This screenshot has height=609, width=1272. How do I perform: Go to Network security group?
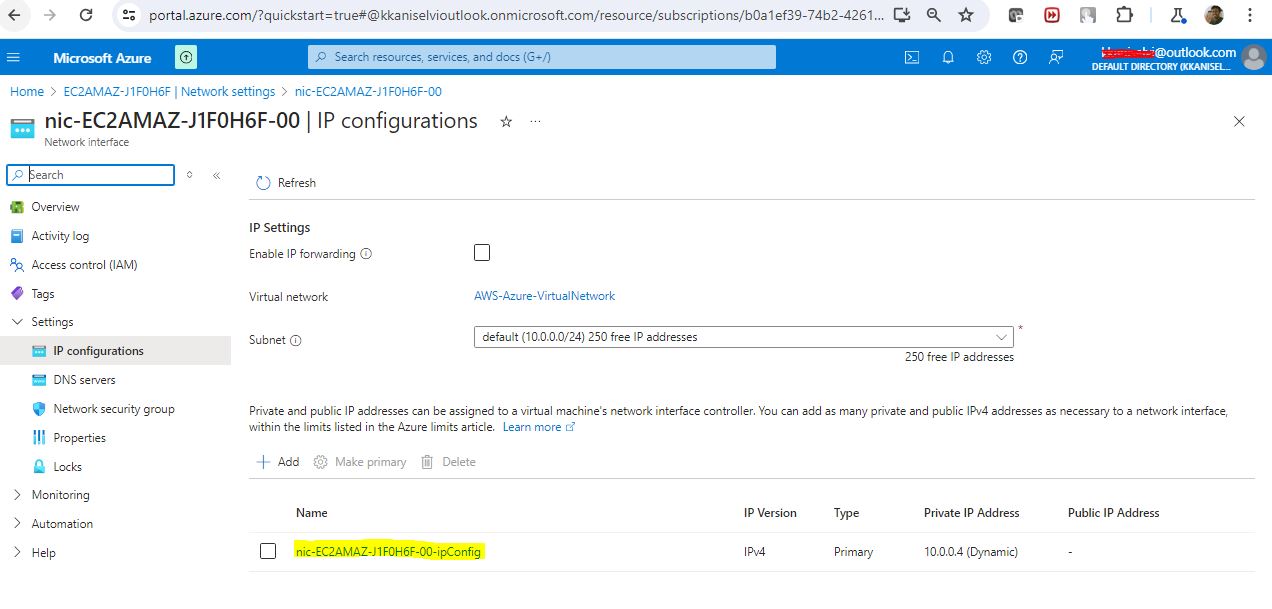[x=113, y=409]
